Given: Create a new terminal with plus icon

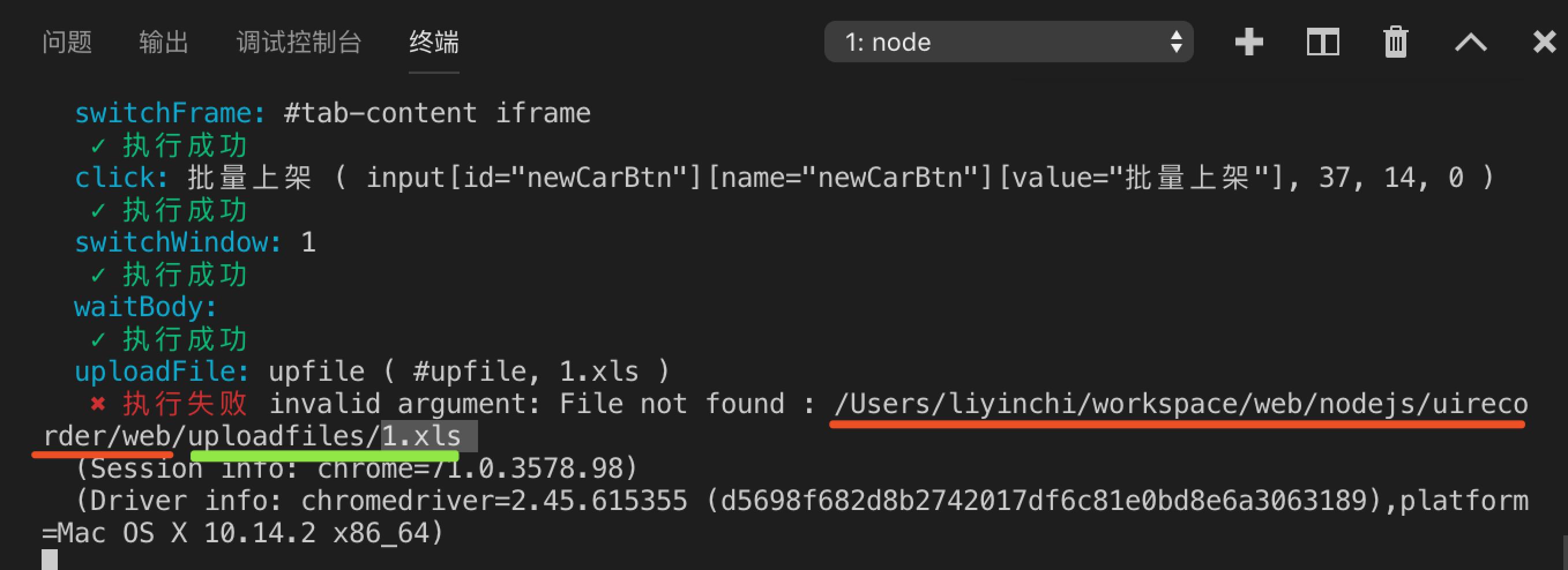Looking at the screenshot, I should point(1249,42).
